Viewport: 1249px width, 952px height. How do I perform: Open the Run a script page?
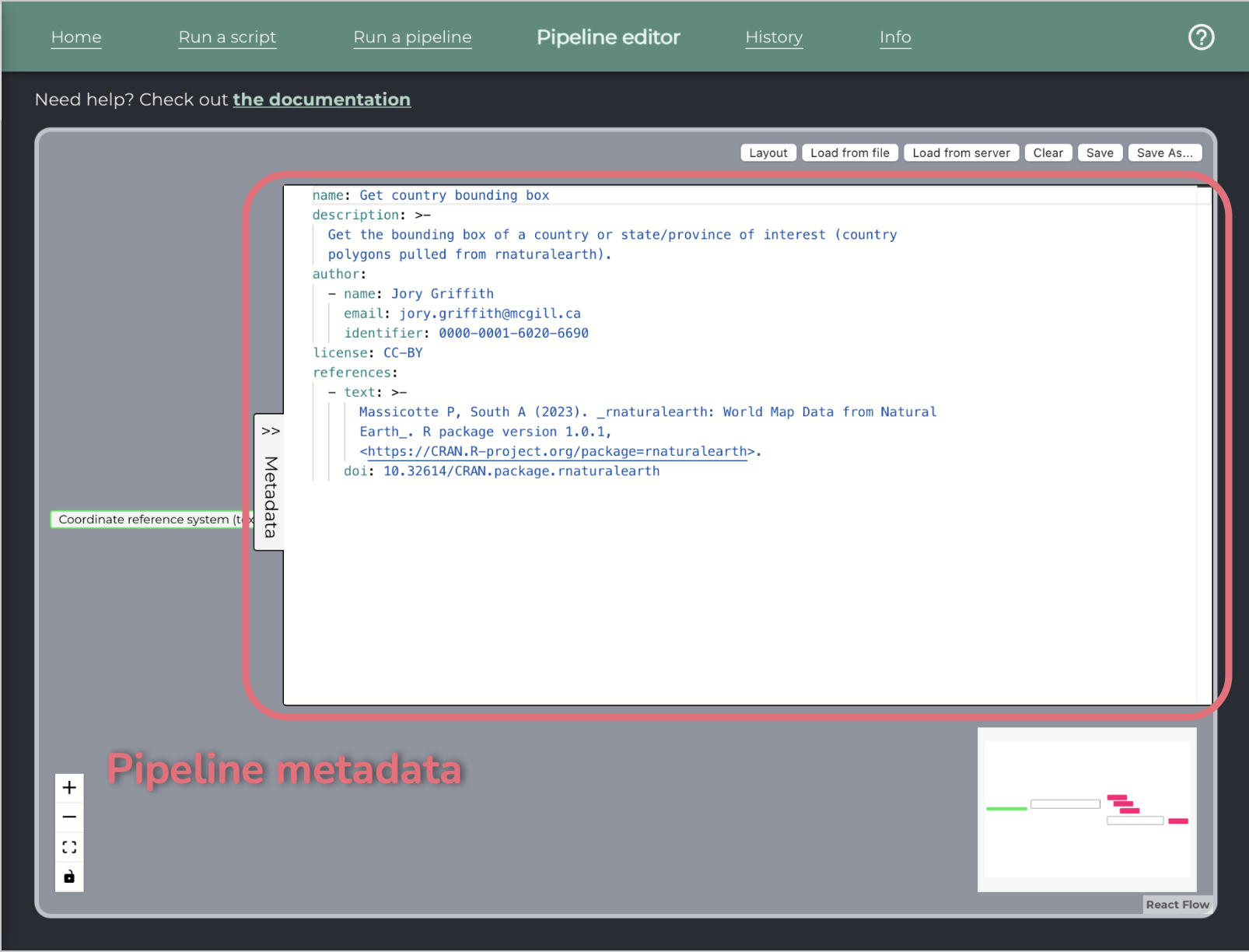pos(227,37)
